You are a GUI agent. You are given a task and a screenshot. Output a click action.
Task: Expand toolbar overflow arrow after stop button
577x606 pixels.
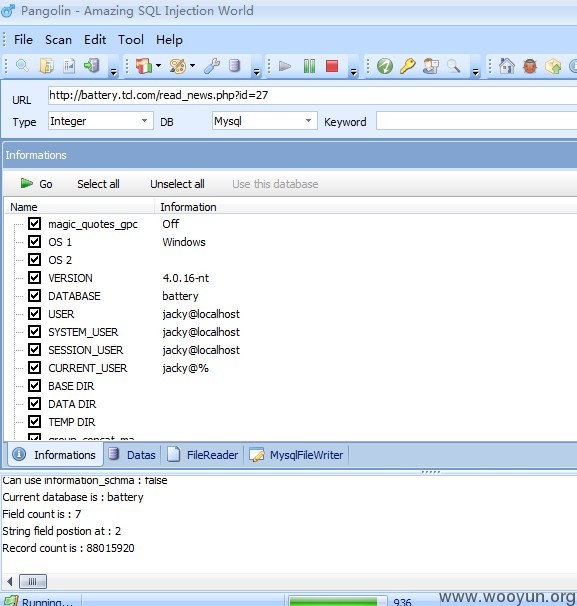click(x=353, y=71)
